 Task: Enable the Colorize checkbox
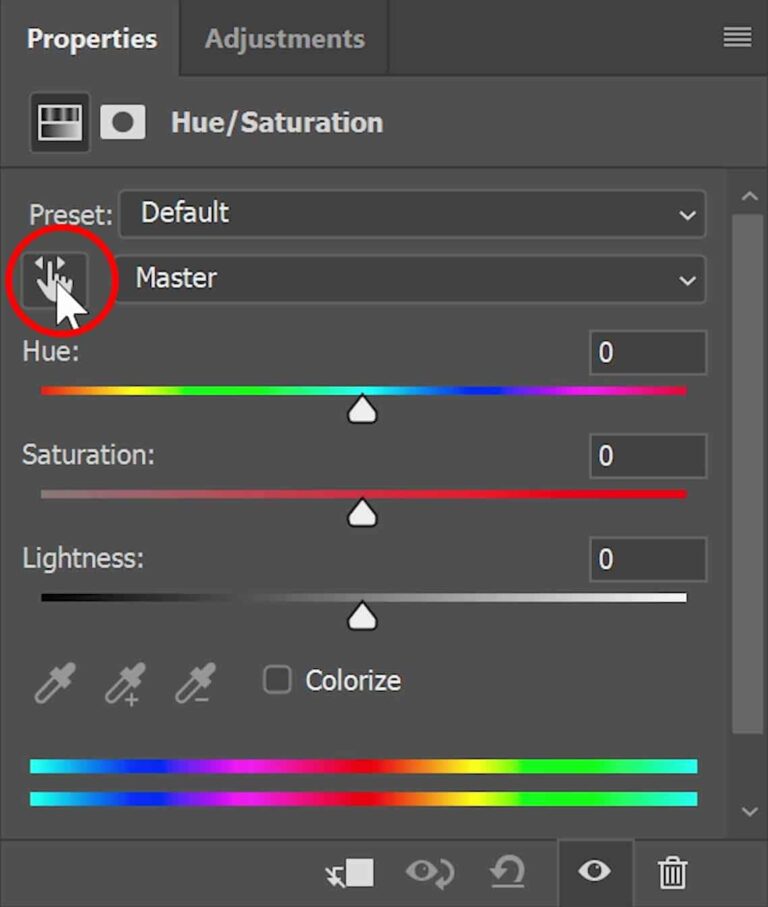point(277,680)
